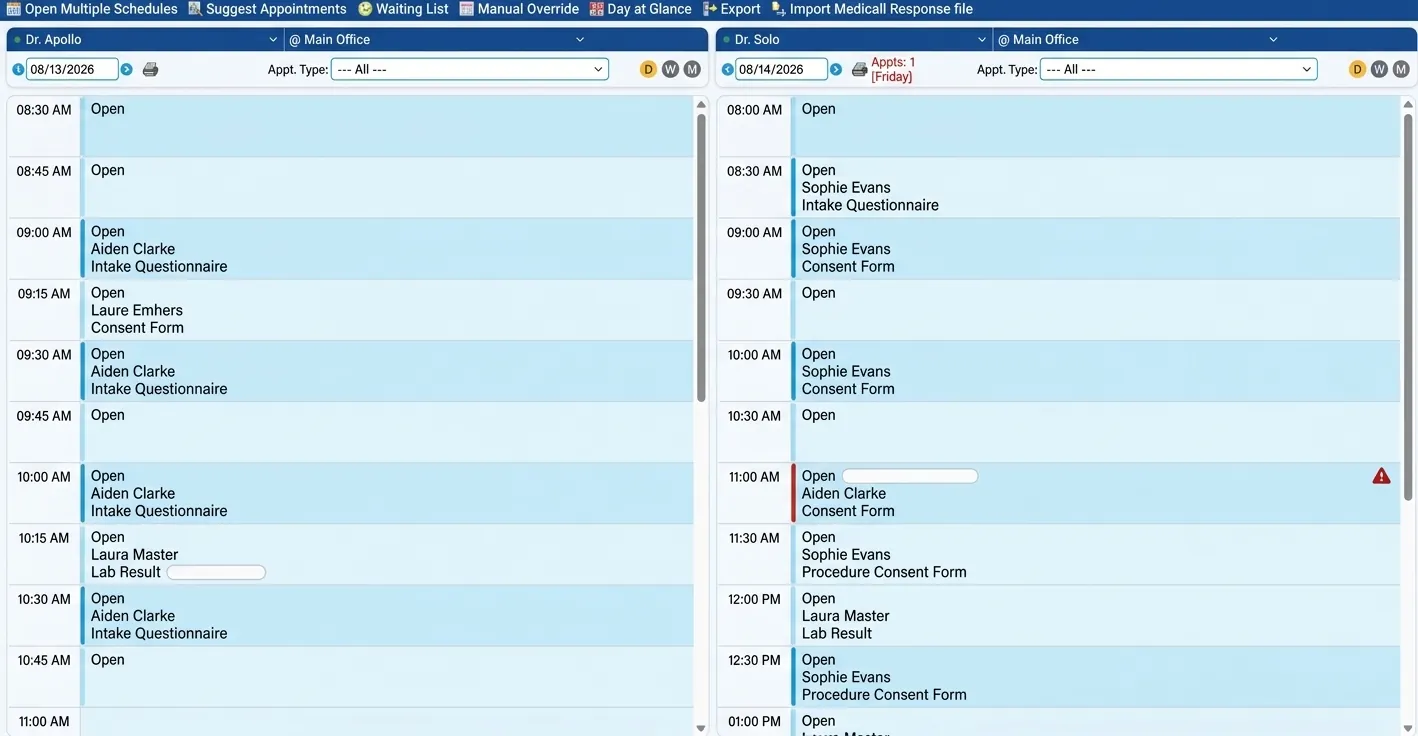
Task: Go to the day after 08/14/2026 with the arrow
Action: pos(835,69)
